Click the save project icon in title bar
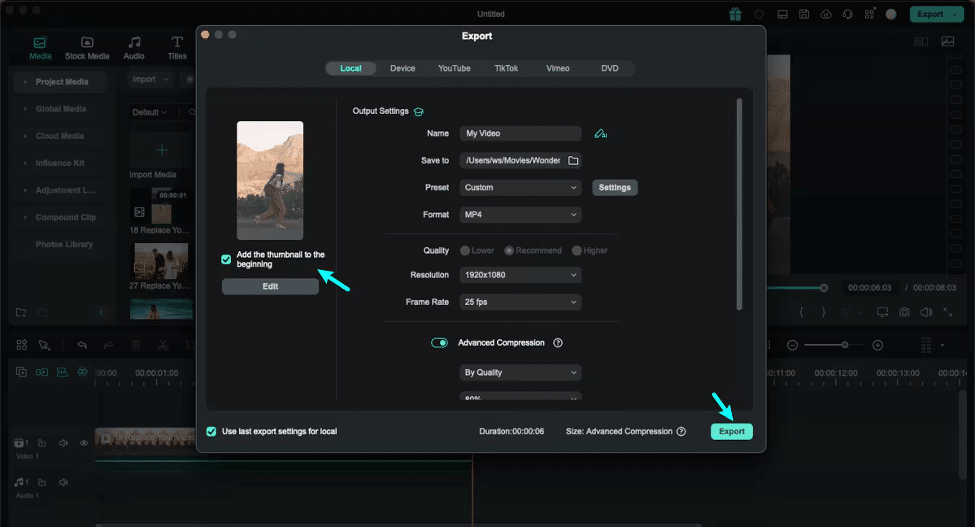The image size is (977, 527). (x=804, y=14)
